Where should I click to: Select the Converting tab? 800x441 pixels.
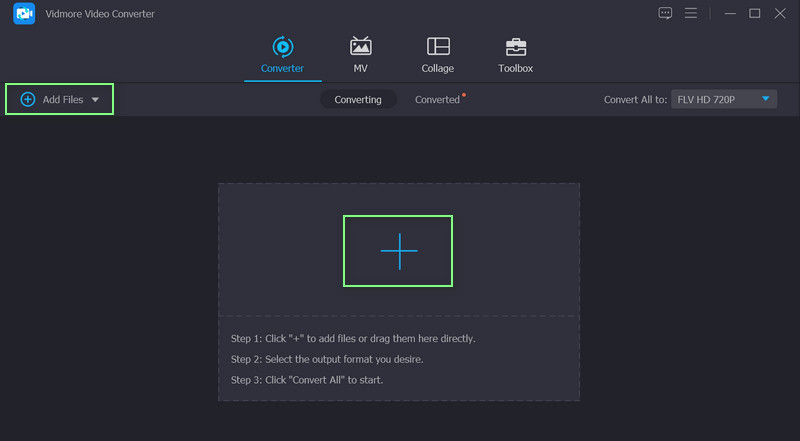click(x=358, y=100)
